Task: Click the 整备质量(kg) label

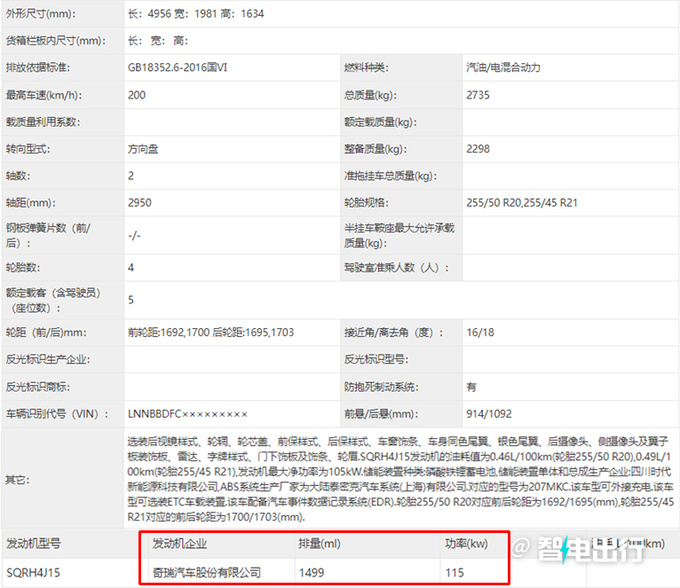Action: coord(376,149)
